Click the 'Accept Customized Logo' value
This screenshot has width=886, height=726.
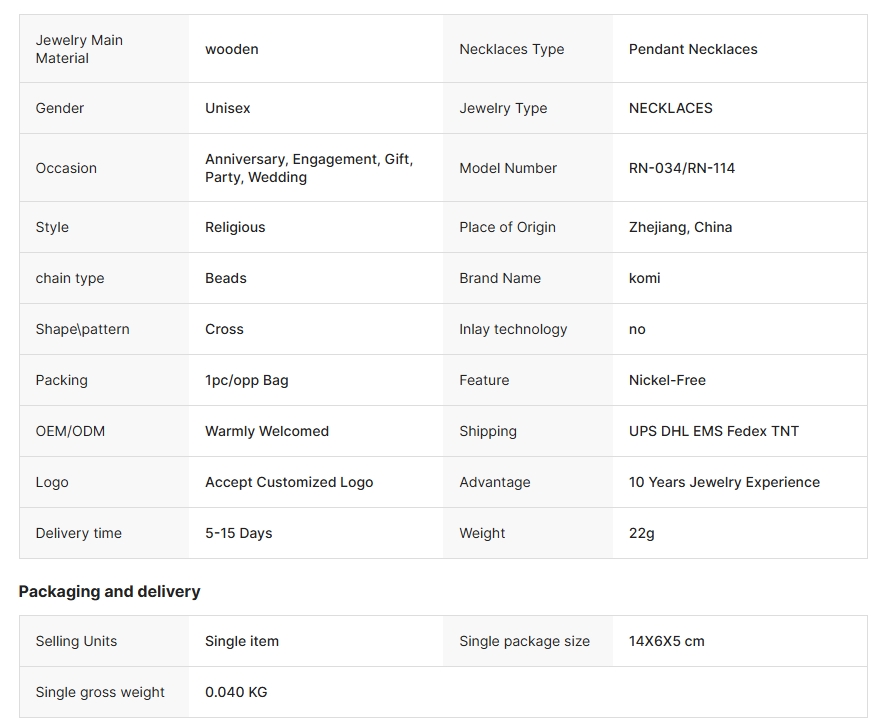(289, 482)
